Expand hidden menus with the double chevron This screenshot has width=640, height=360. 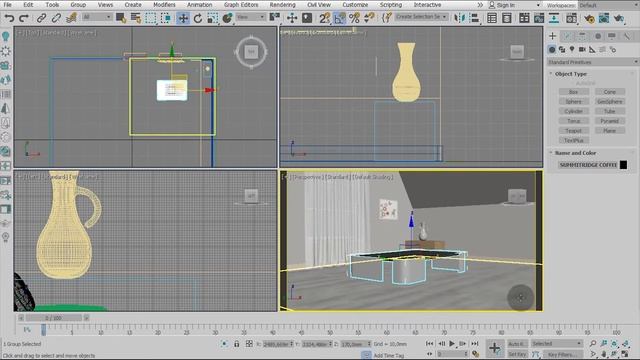pos(480,5)
